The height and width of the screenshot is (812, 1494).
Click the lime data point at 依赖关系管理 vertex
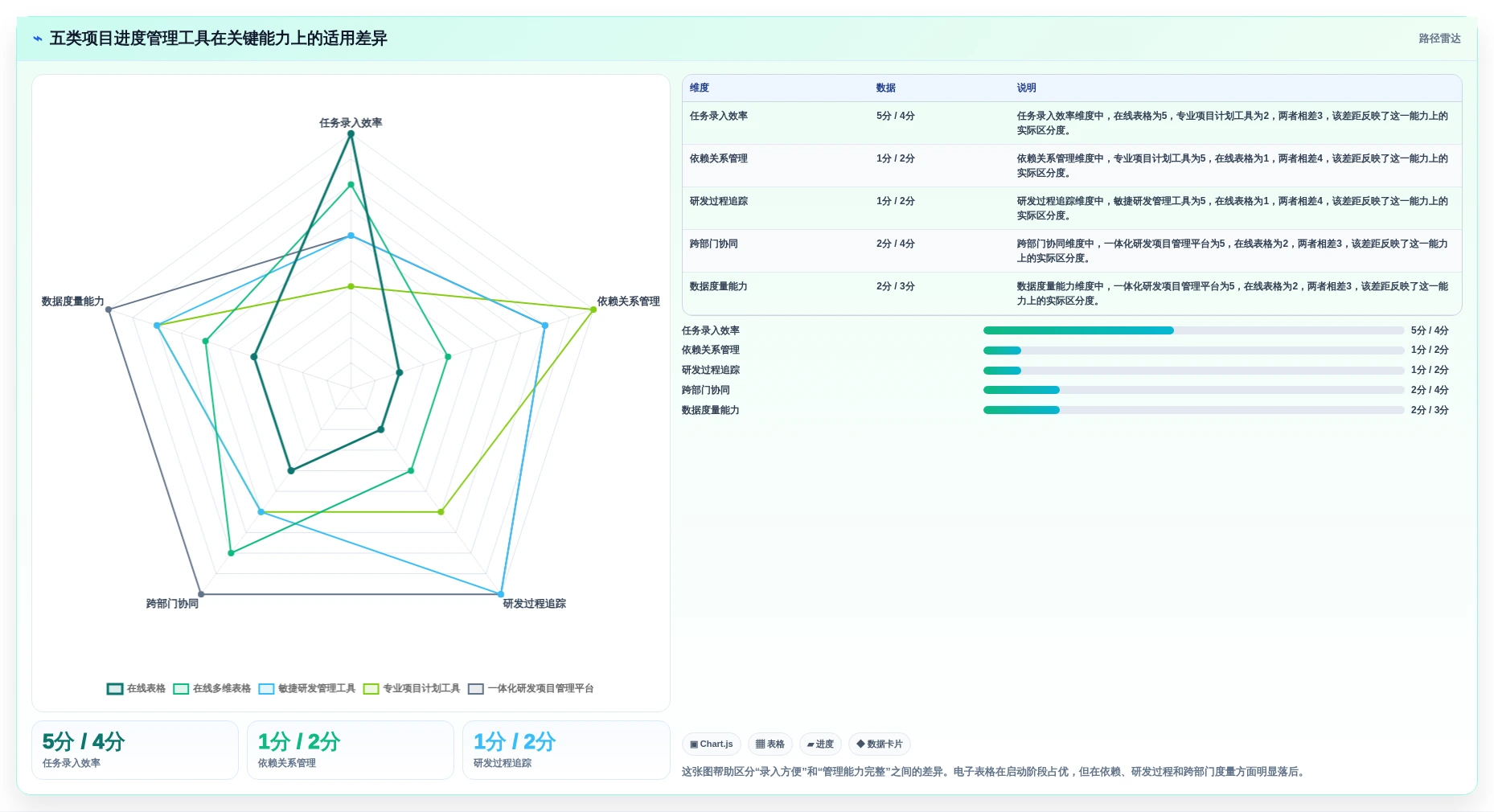point(593,310)
